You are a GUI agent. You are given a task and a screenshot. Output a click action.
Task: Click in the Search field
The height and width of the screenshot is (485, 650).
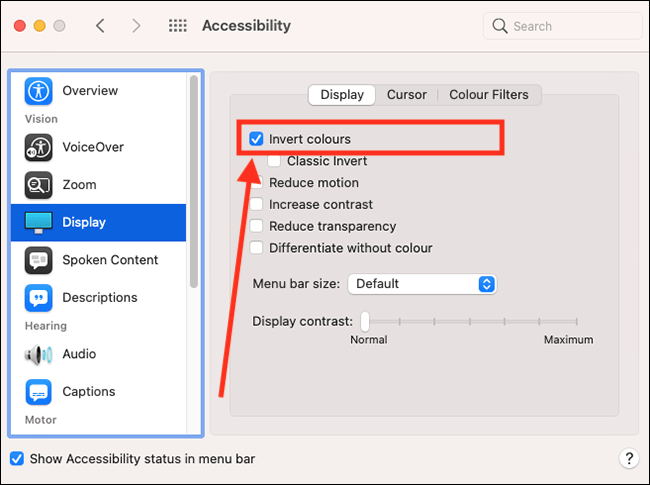click(x=565, y=26)
